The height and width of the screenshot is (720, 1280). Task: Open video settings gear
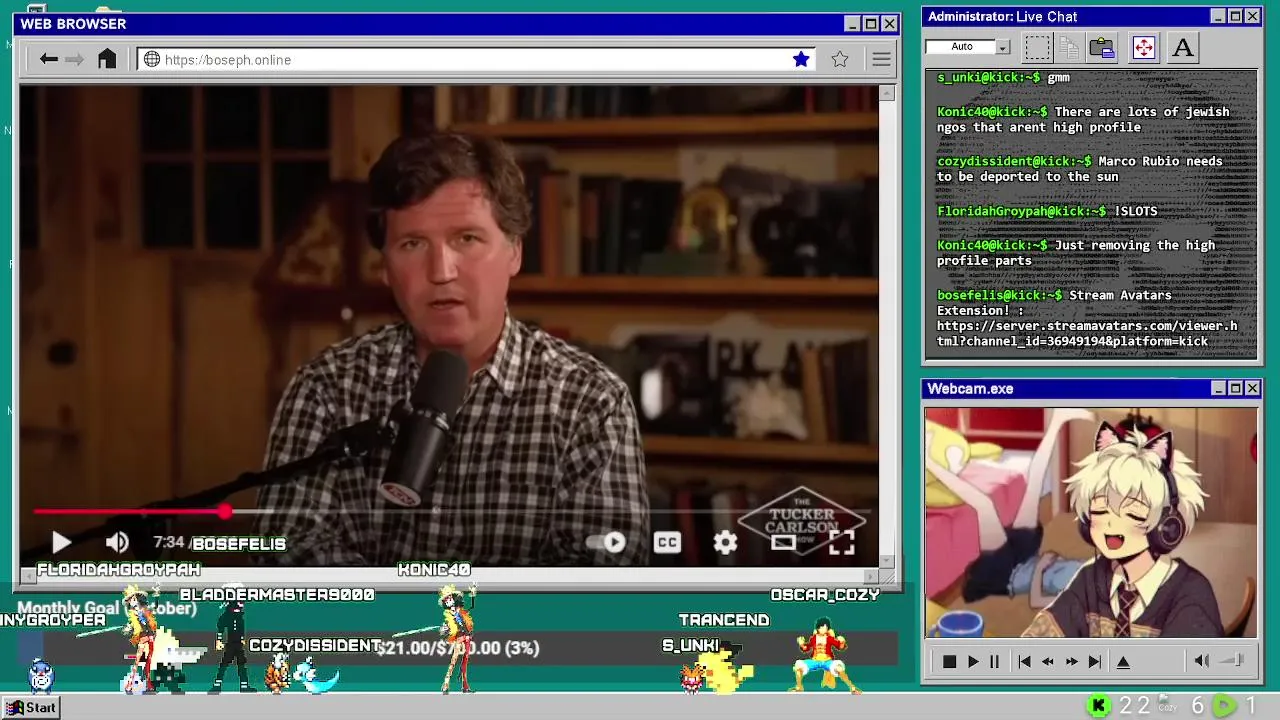pos(725,542)
